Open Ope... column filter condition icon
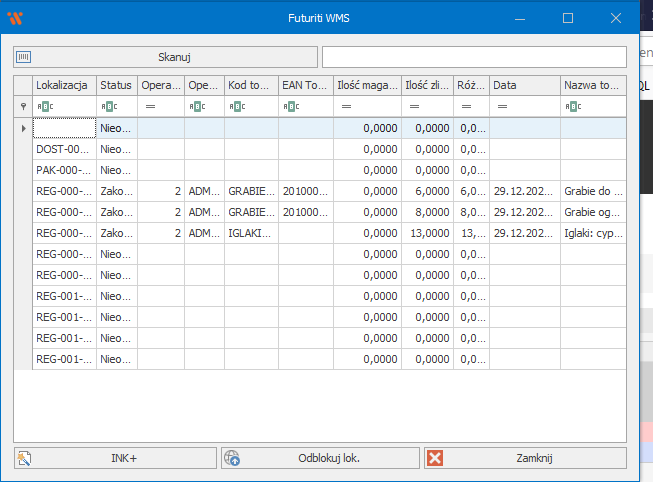This screenshot has height=482, width=653. coord(197,107)
